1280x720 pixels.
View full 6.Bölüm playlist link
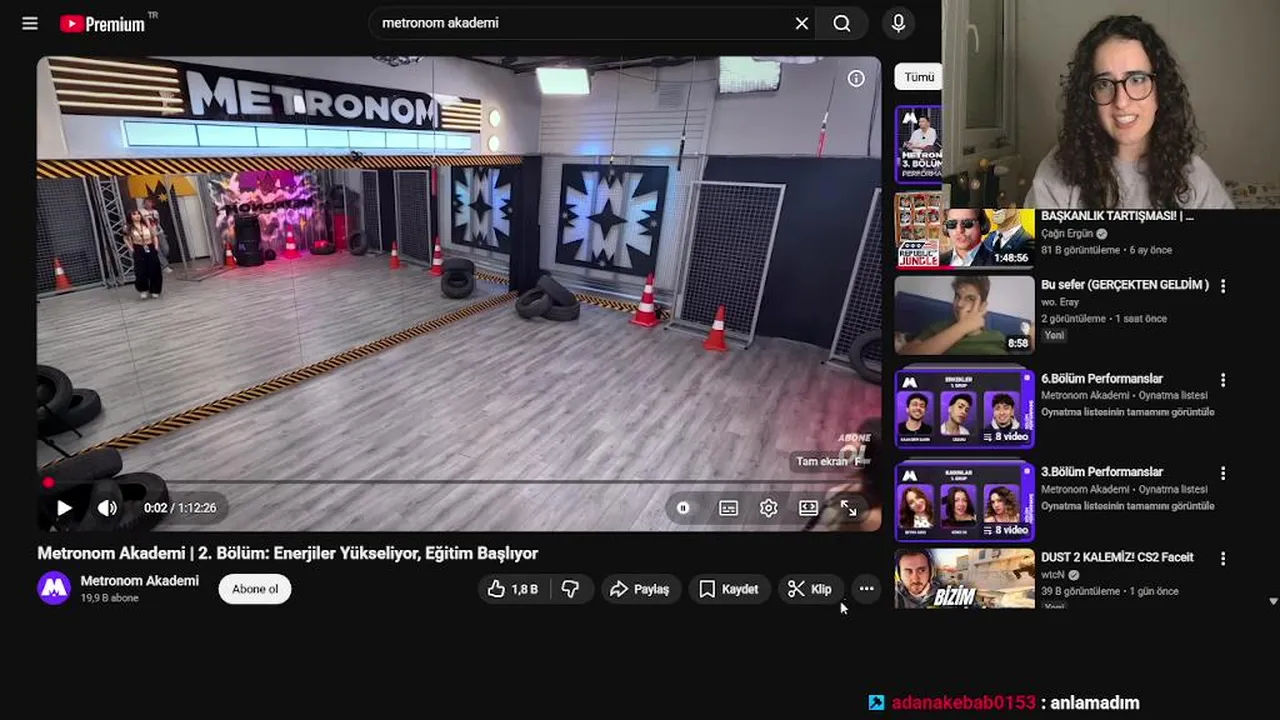coord(1128,412)
